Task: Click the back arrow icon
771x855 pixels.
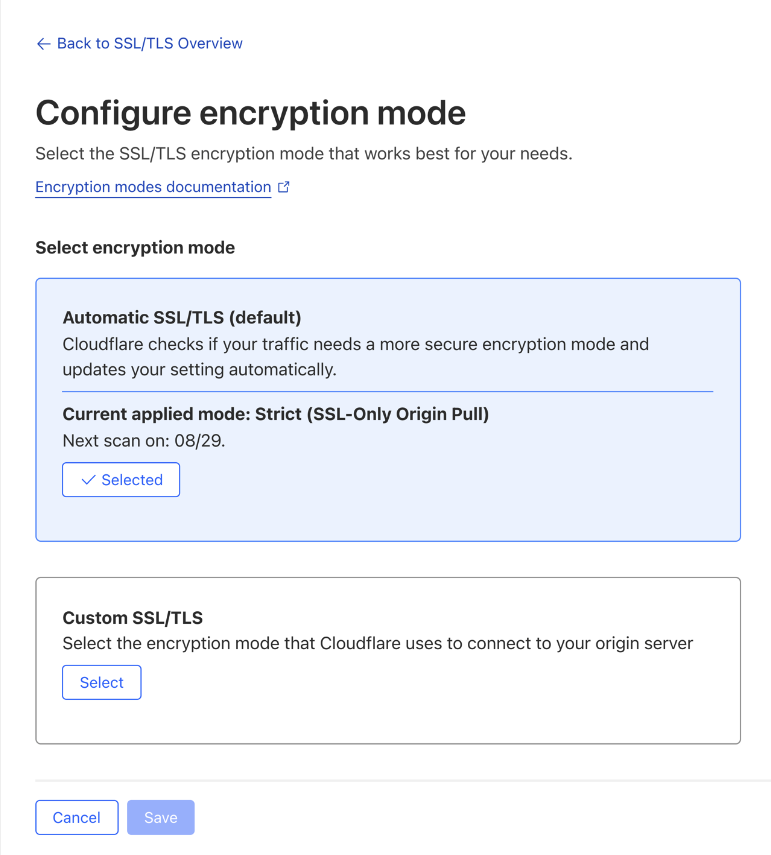Action: click(43, 44)
